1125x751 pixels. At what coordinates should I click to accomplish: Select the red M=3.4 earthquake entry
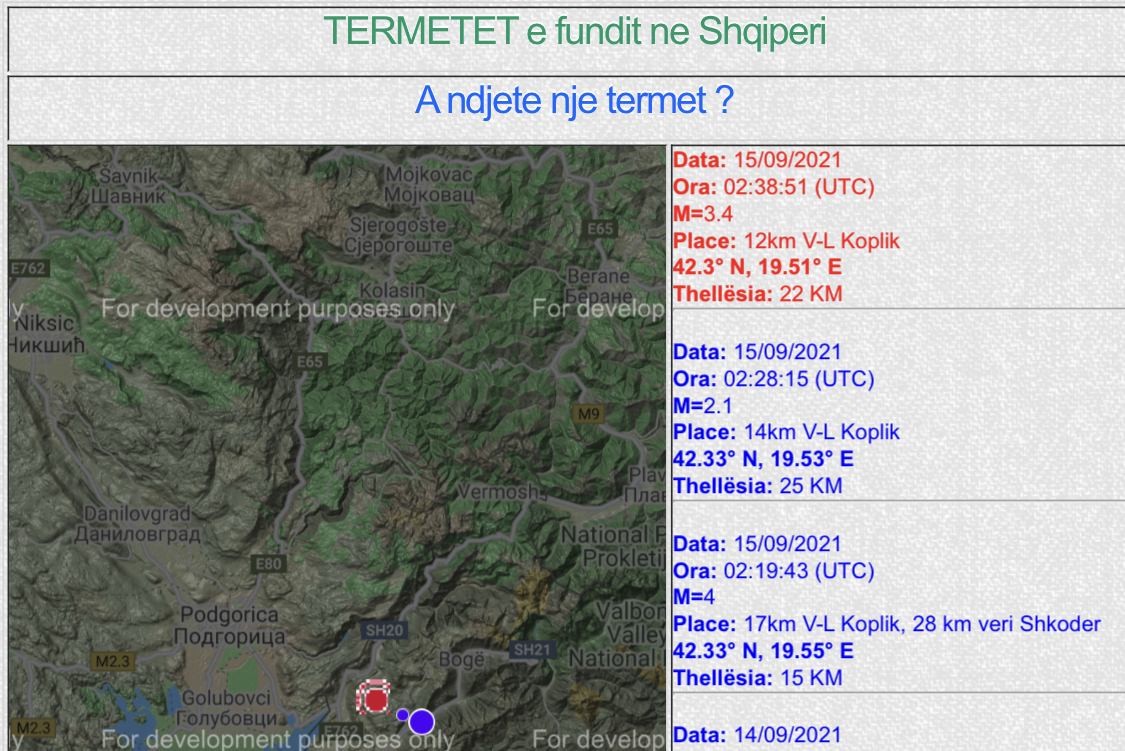pyautogui.click(x=703, y=214)
